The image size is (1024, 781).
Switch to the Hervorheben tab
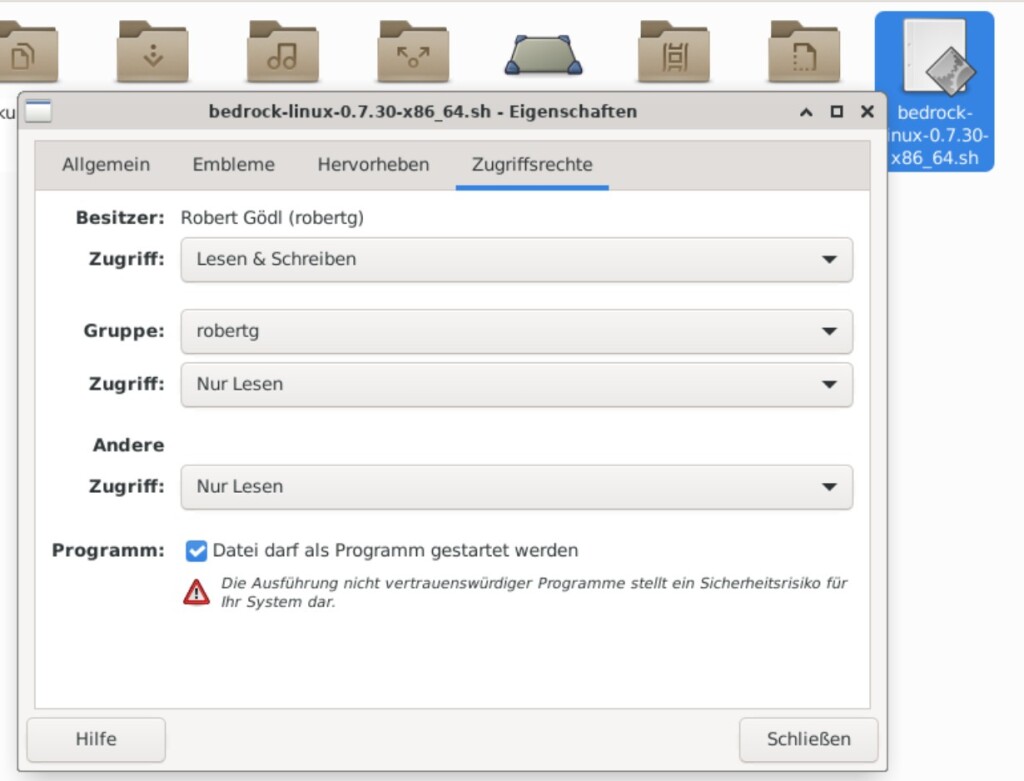pos(374,165)
